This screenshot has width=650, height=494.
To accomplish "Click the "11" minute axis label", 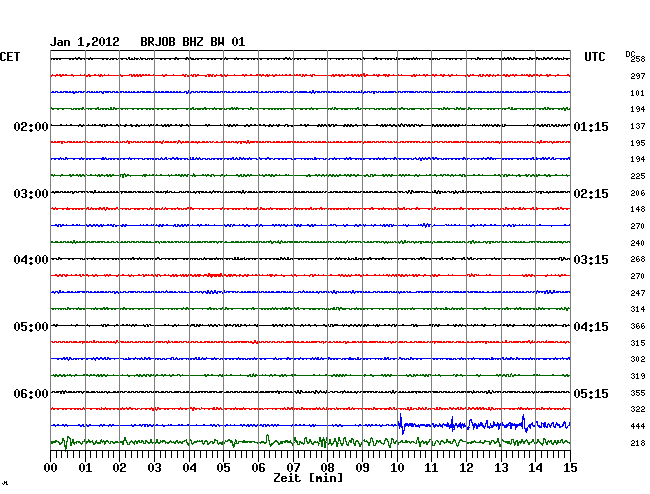I will click(431, 468).
